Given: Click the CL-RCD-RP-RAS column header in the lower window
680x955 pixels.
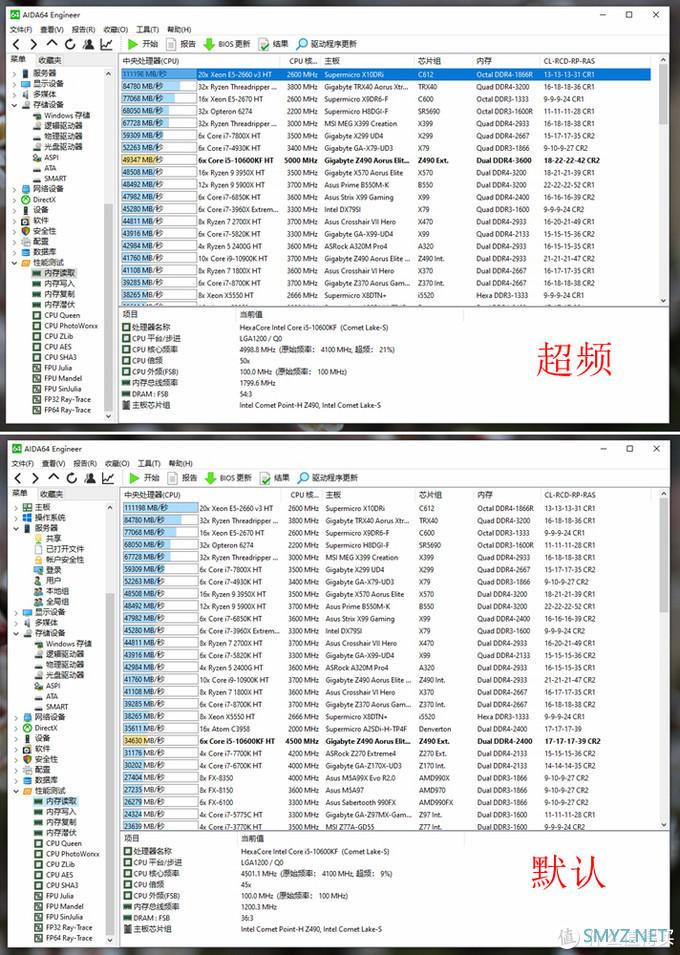Looking at the screenshot, I should (x=570, y=495).
